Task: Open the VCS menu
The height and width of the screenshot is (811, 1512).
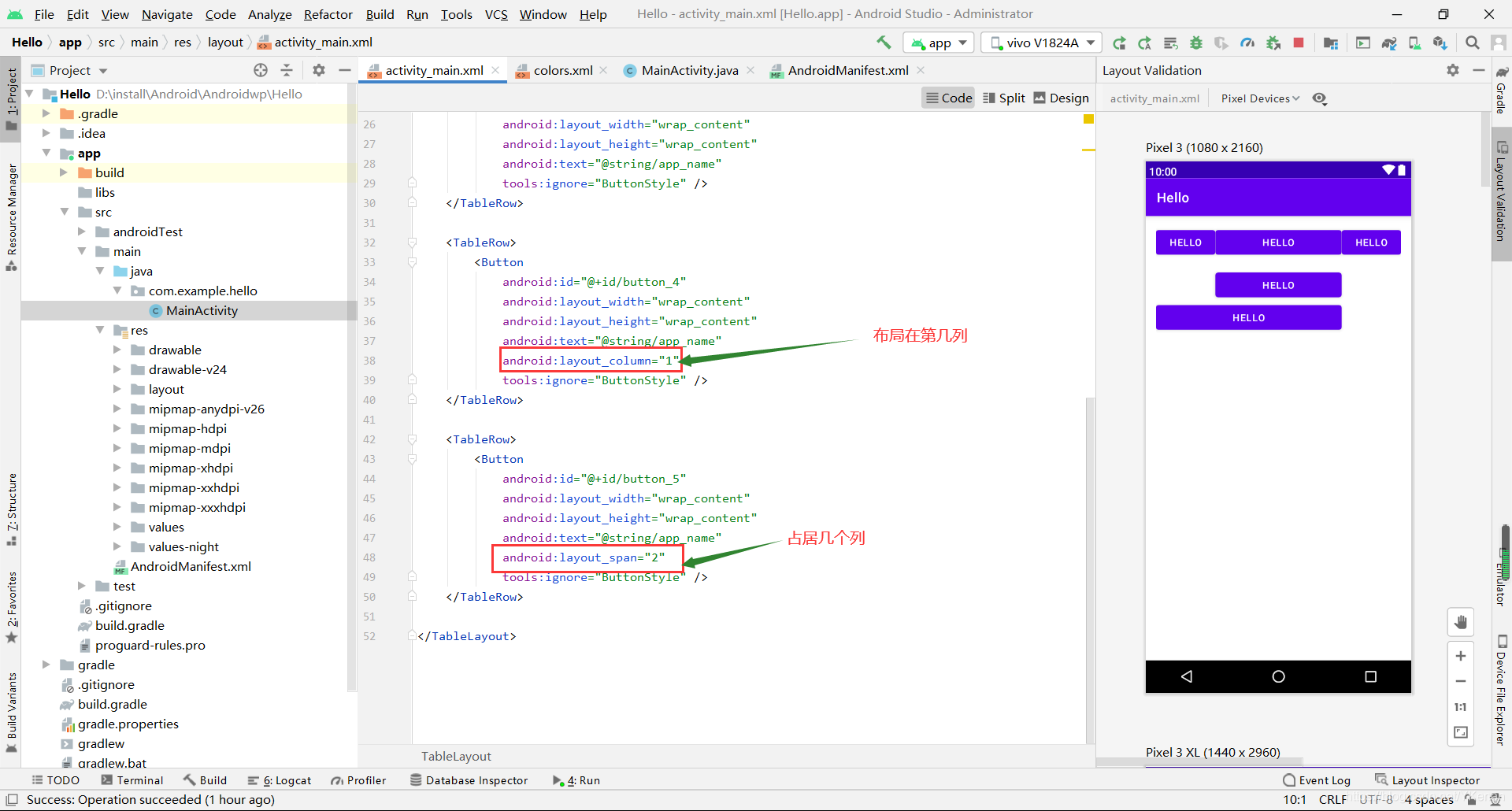Action: pos(496,14)
